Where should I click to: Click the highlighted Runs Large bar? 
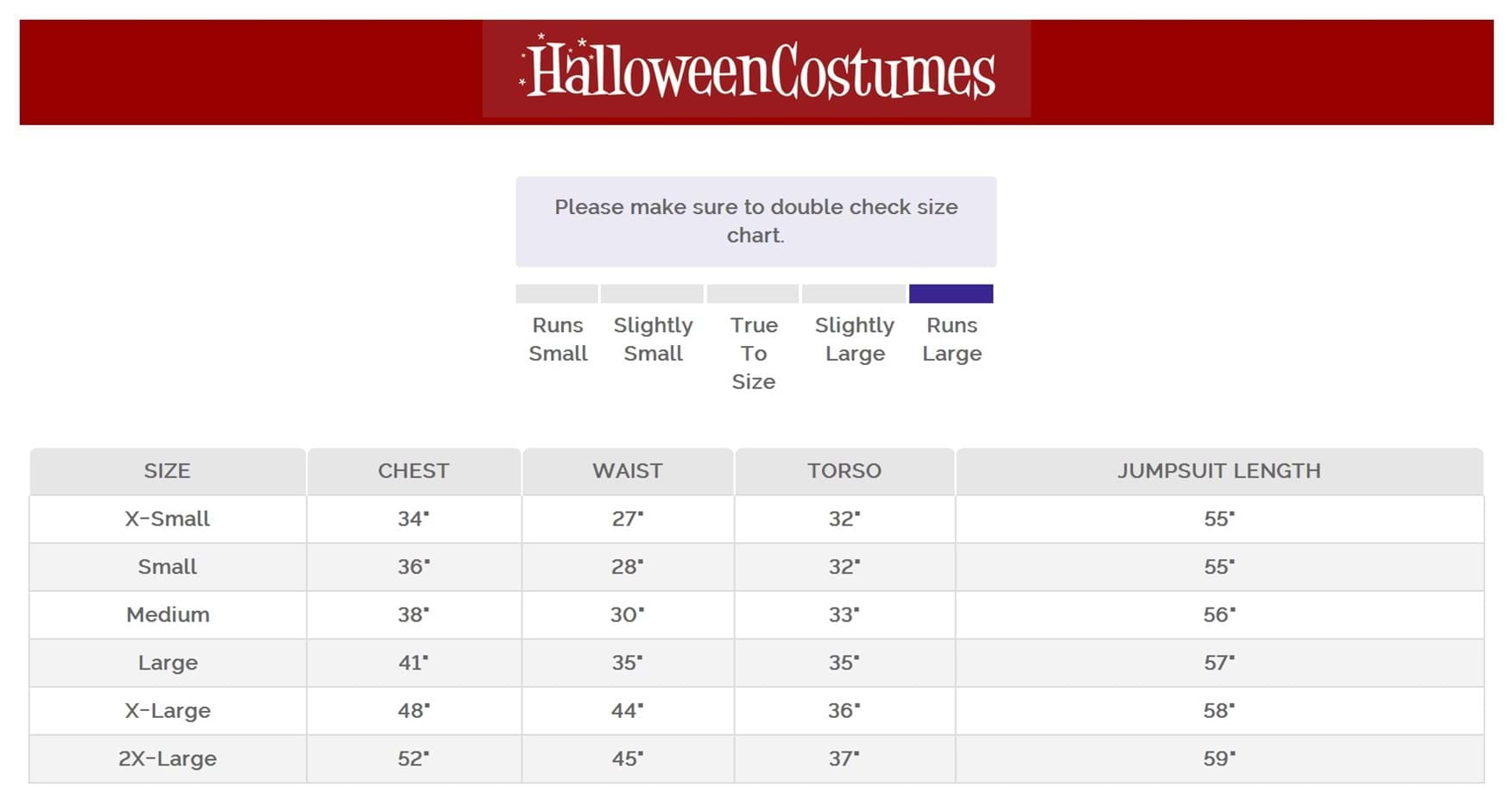[951, 293]
